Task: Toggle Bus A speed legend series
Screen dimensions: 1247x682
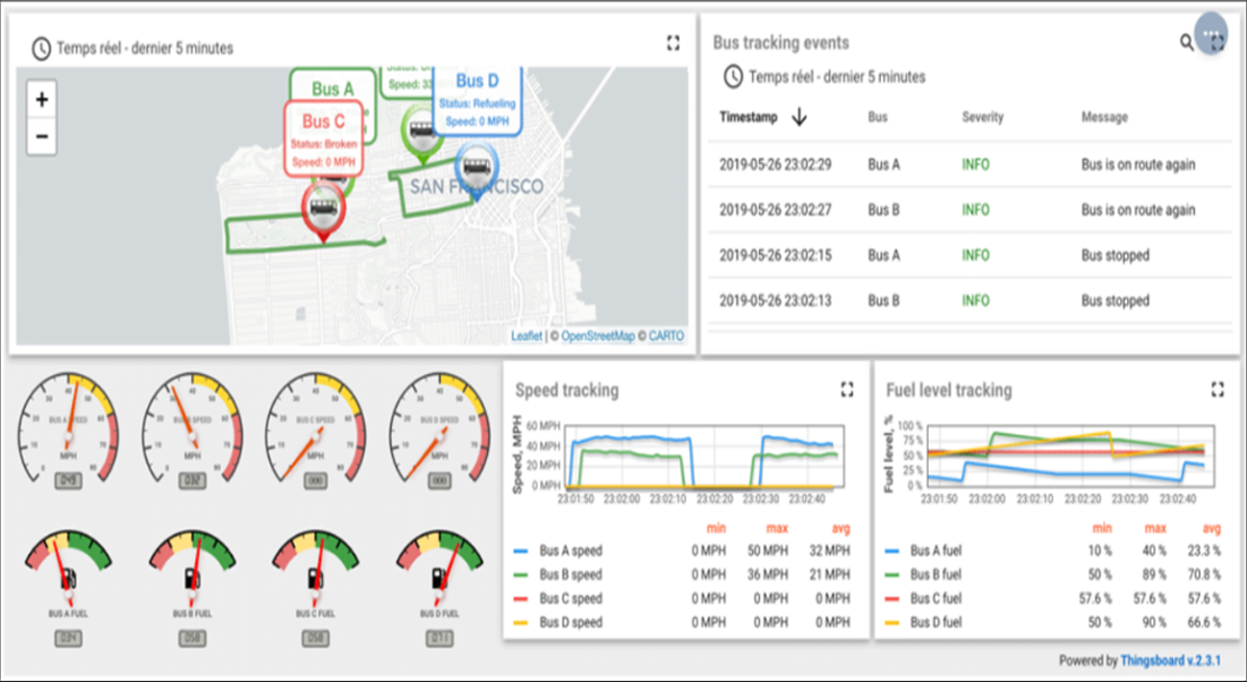Action: coord(571,551)
